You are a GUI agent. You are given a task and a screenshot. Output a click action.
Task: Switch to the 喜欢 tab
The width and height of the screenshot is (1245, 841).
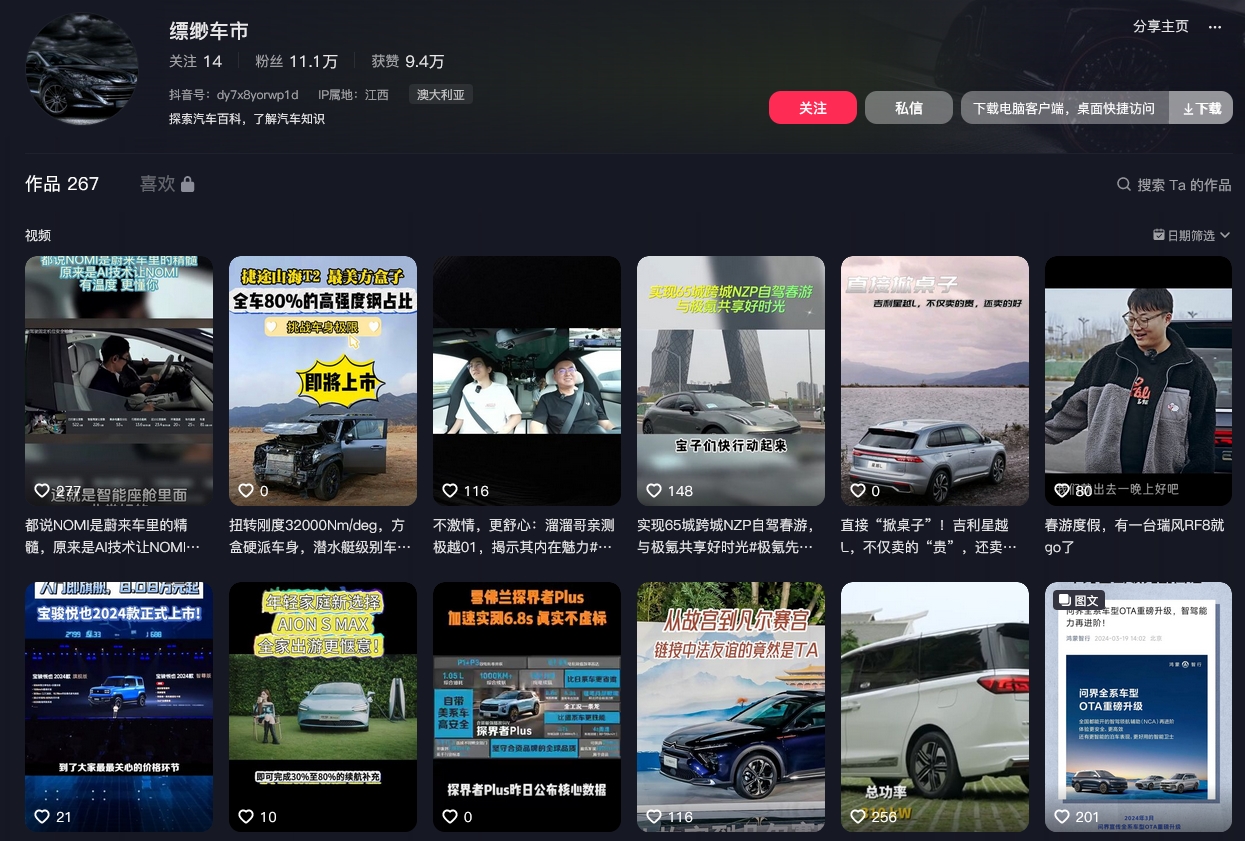click(x=157, y=184)
